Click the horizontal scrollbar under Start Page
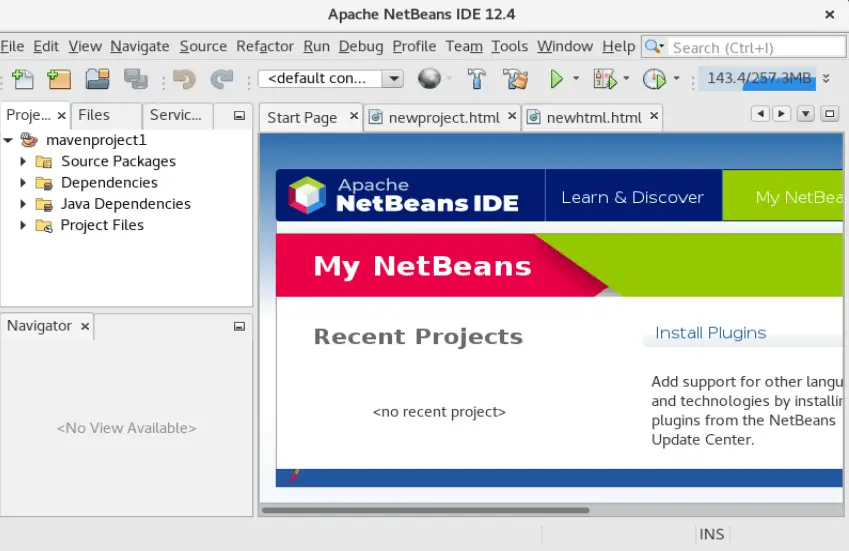This screenshot has height=551, width=849. [426, 510]
